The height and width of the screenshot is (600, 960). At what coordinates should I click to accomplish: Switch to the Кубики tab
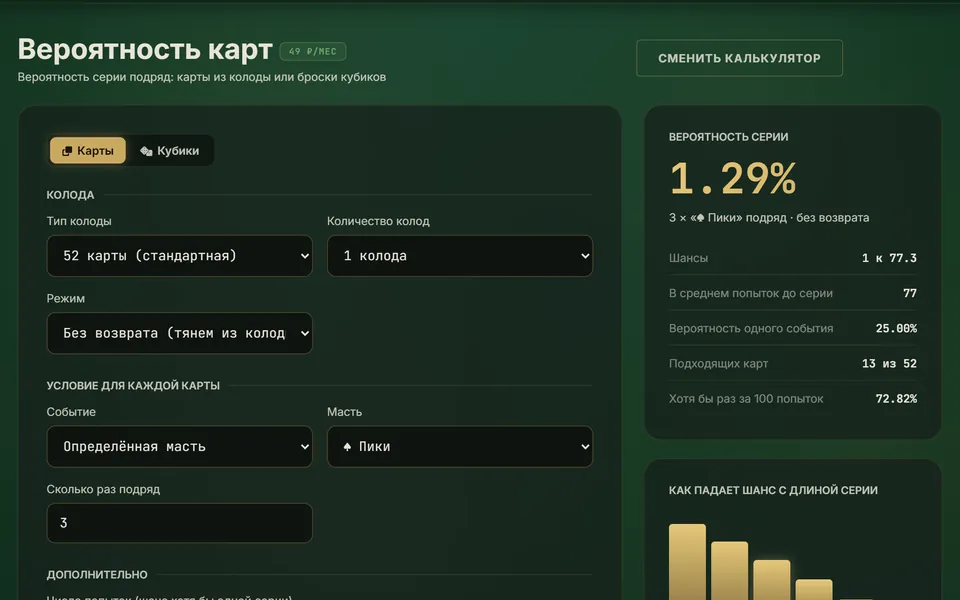point(170,151)
